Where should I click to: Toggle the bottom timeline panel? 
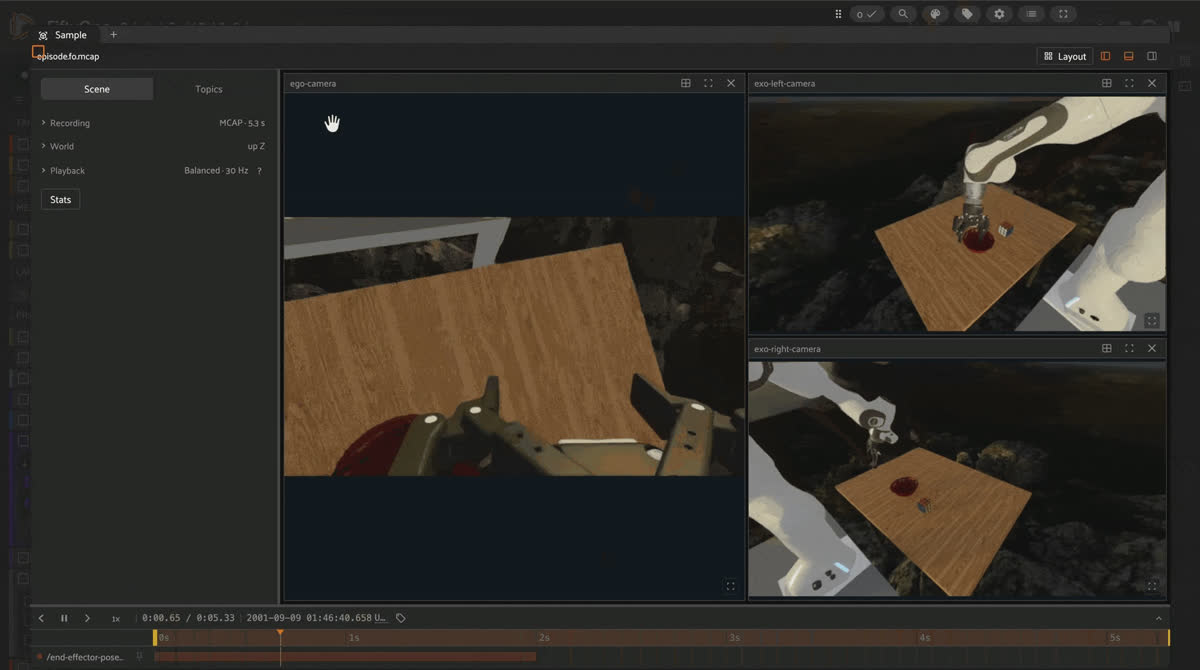click(1129, 56)
